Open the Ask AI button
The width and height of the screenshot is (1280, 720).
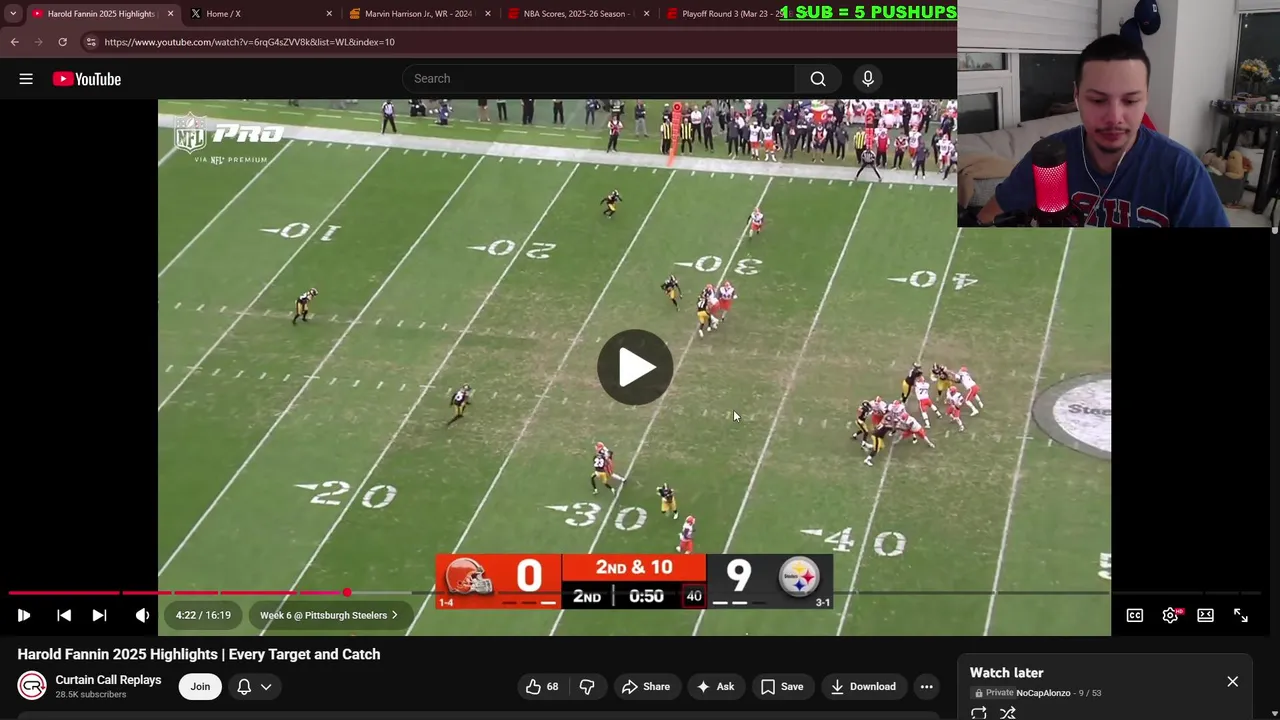pyautogui.click(x=715, y=686)
